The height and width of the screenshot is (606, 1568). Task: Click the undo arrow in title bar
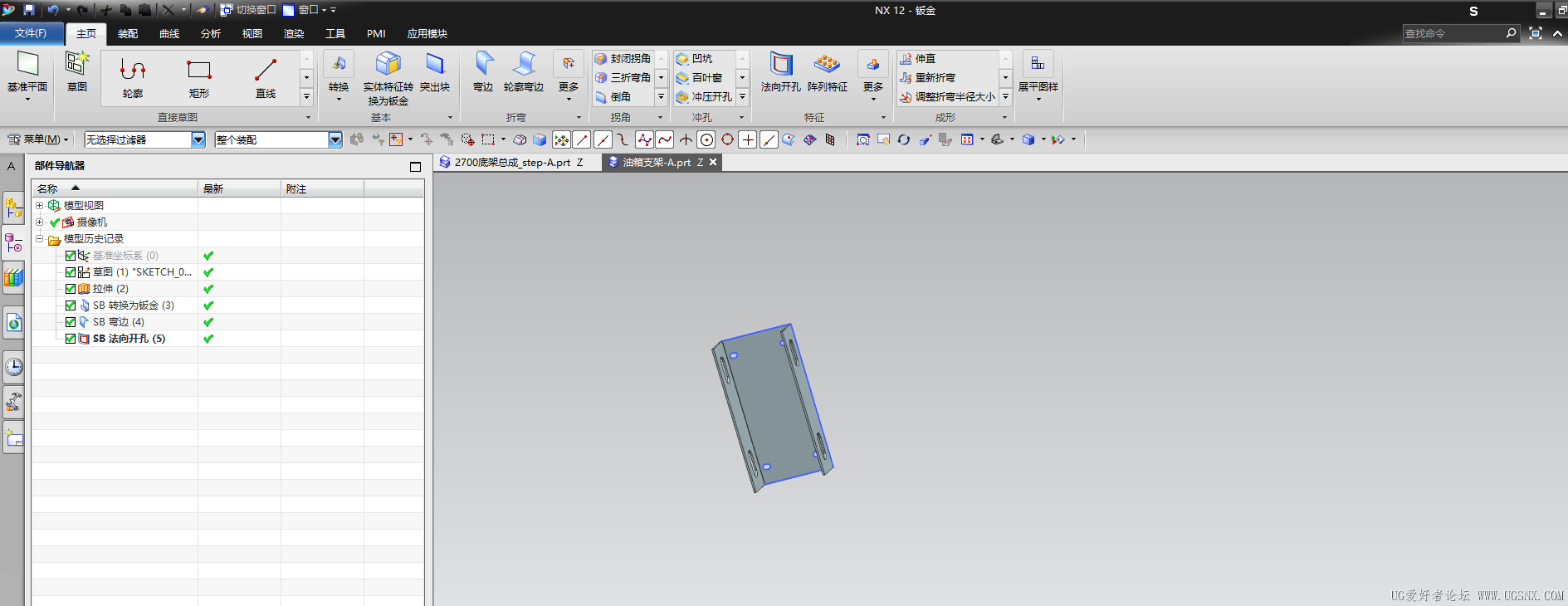click(x=53, y=10)
